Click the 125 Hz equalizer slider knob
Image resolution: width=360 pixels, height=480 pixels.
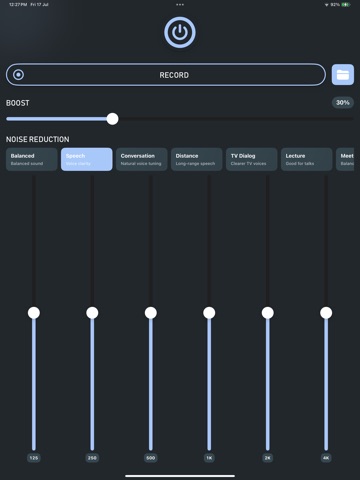click(x=34, y=313)
